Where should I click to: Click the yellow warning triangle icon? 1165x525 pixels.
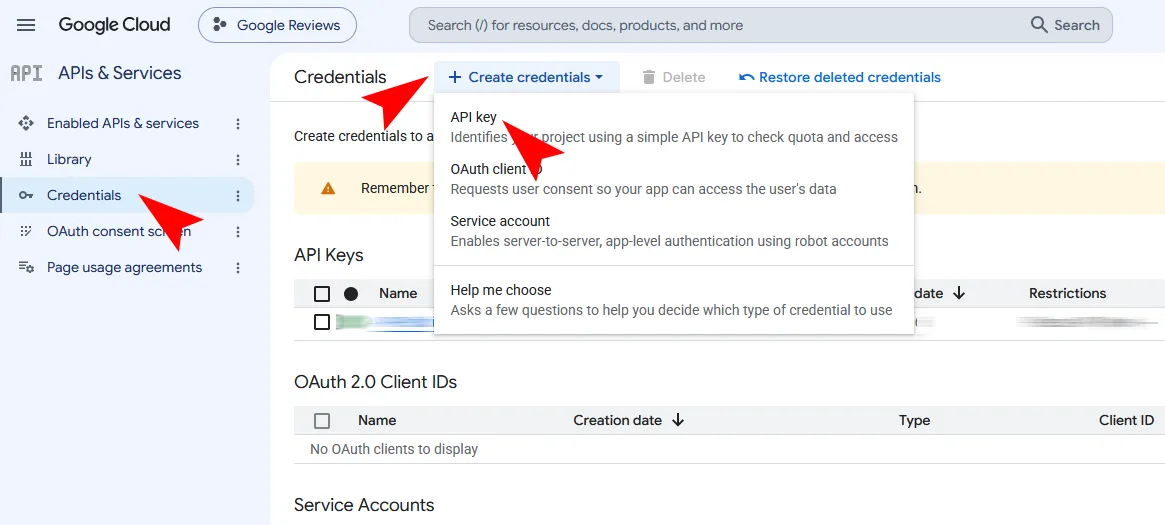[328, 189]
